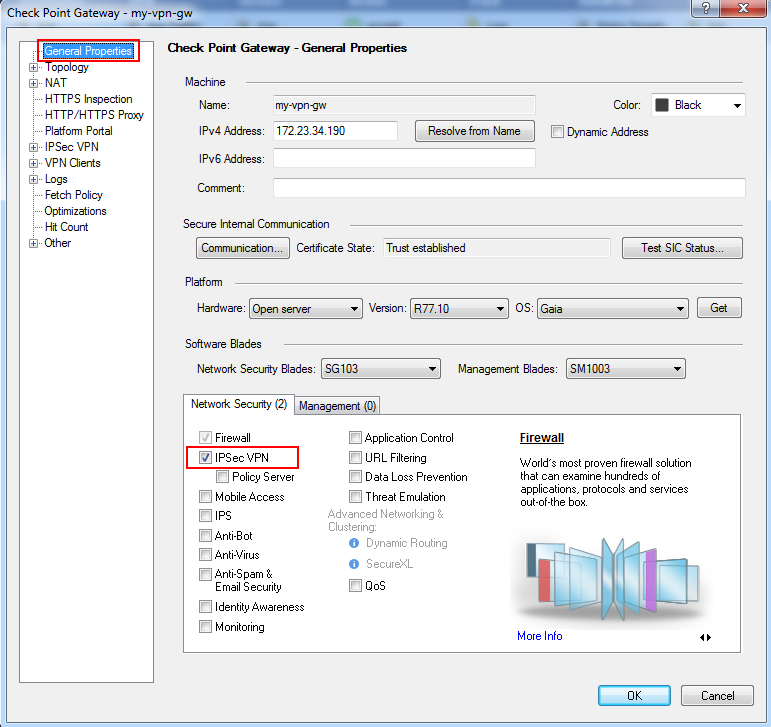
Task: Open the Color dropdown showing Black
Action: [698, 105]
